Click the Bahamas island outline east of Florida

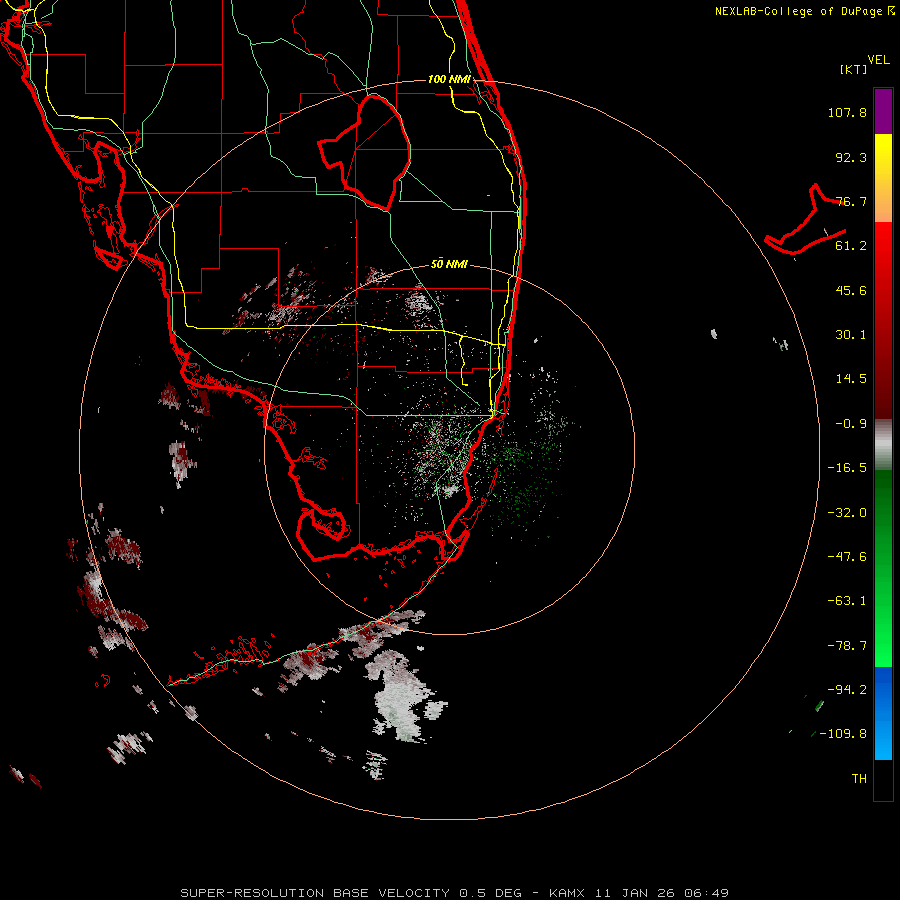pos(805,220)
